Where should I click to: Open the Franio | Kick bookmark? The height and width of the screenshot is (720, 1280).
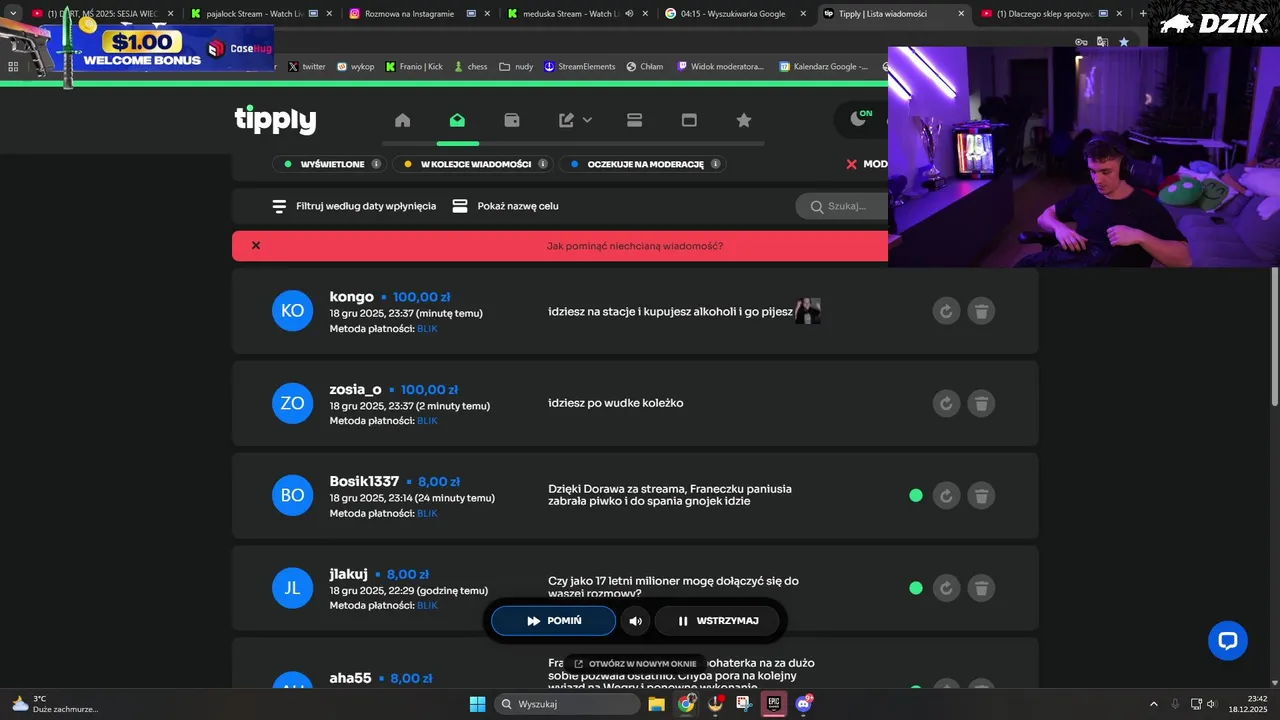pos(413,66)
